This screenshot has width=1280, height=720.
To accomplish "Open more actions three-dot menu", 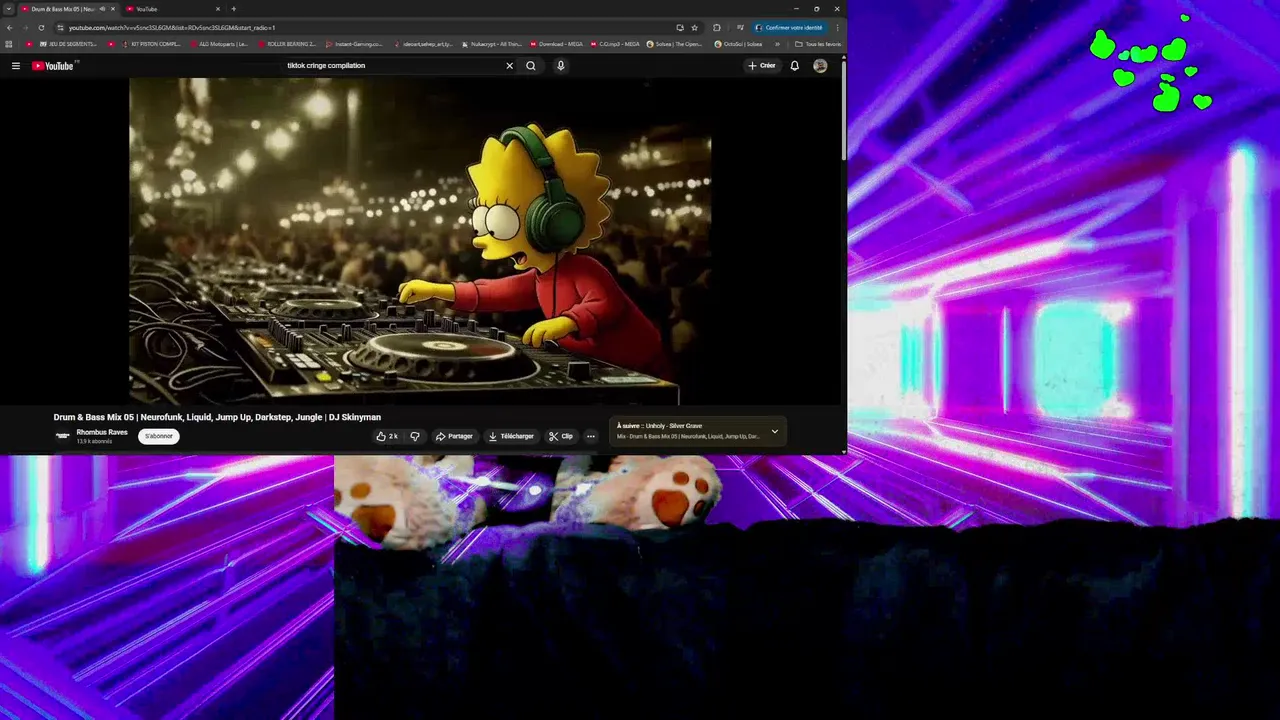I will click(x=591, y=436).
